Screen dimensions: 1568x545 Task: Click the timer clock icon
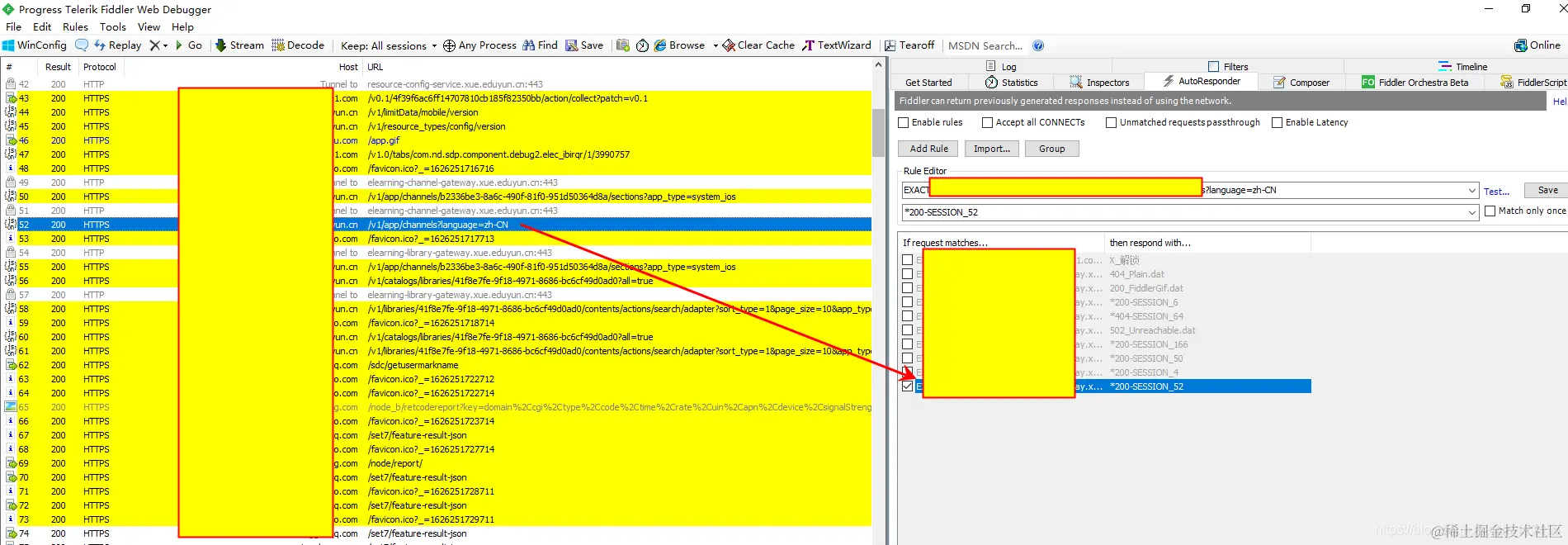point(642,45)
